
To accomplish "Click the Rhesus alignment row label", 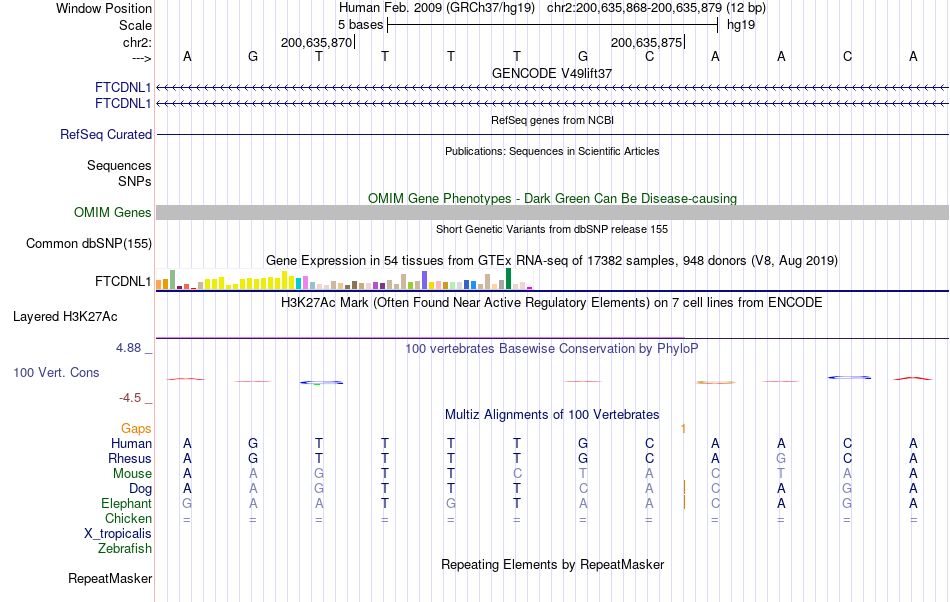I will pos(130,458).
